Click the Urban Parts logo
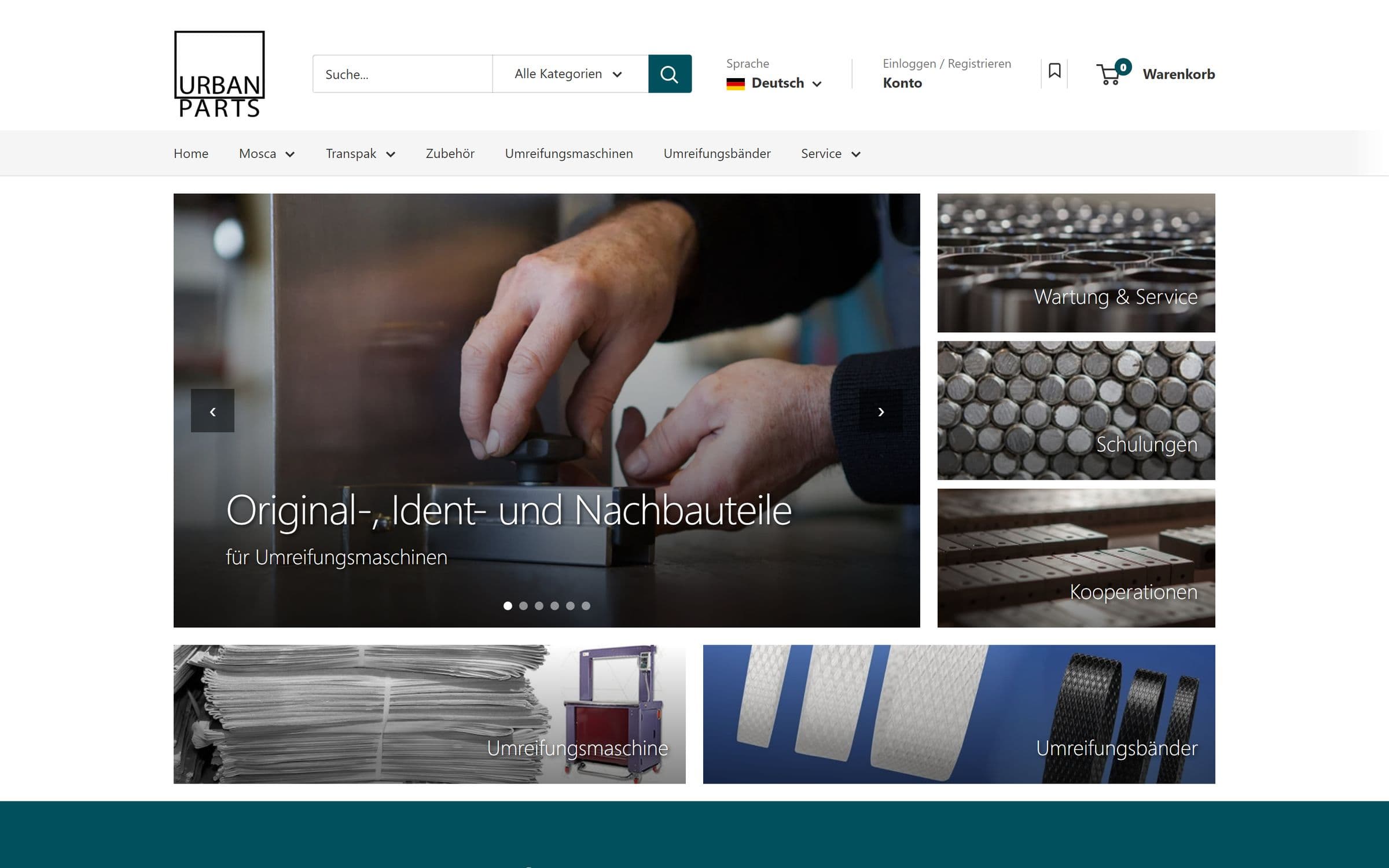 tap(219, 74)
